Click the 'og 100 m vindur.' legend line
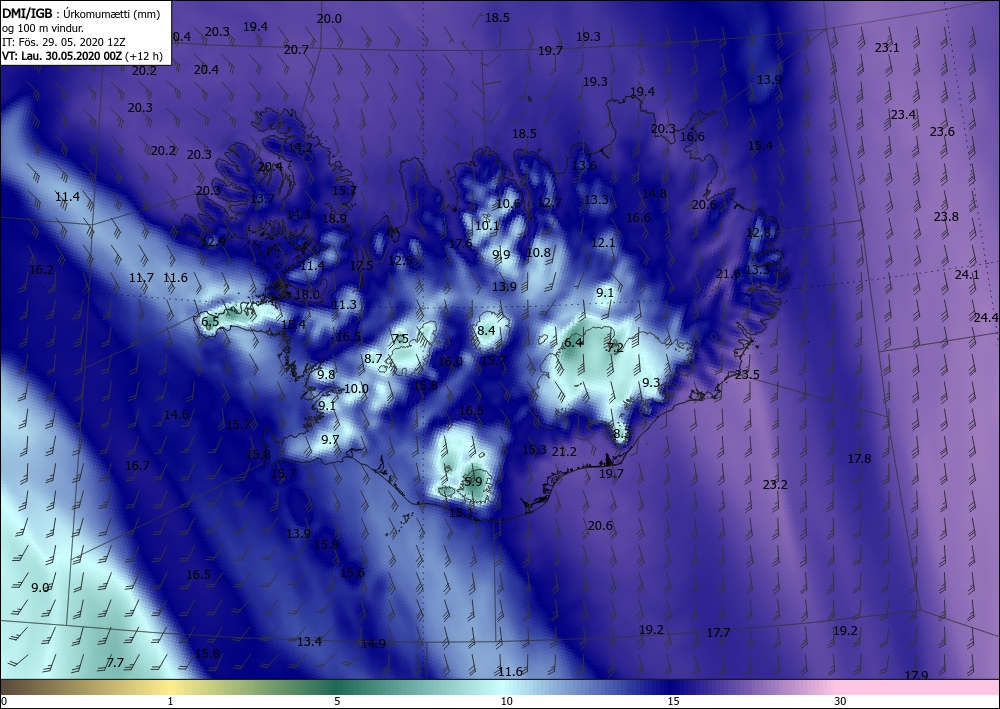Screen dimensions: 1000x709 pos(43,28)
